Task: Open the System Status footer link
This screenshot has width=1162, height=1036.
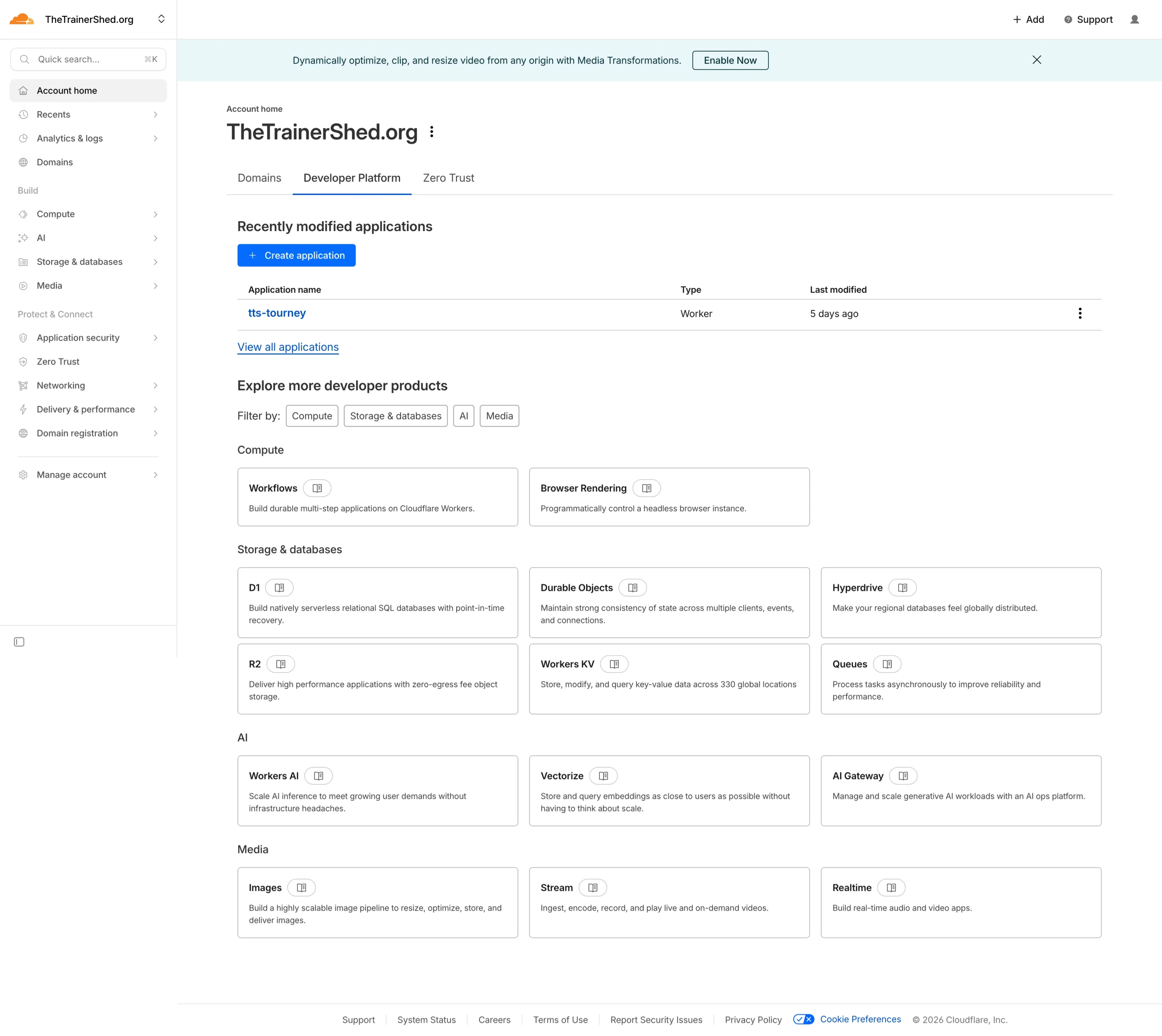Action: (x=426, y=1019)
